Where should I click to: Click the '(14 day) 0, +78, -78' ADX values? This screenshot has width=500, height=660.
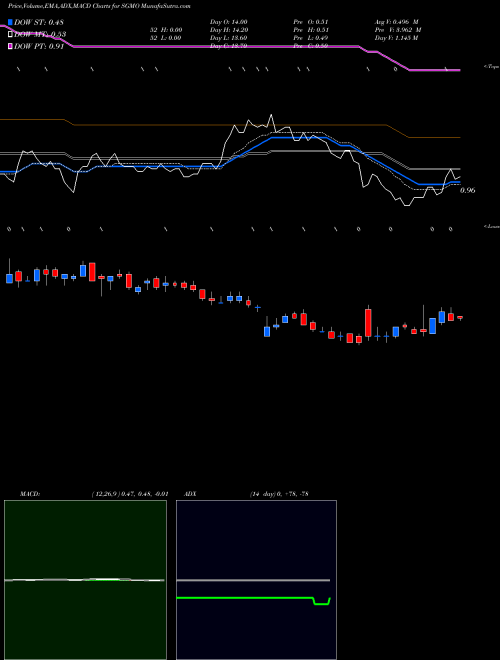click(x=279, y=494)
